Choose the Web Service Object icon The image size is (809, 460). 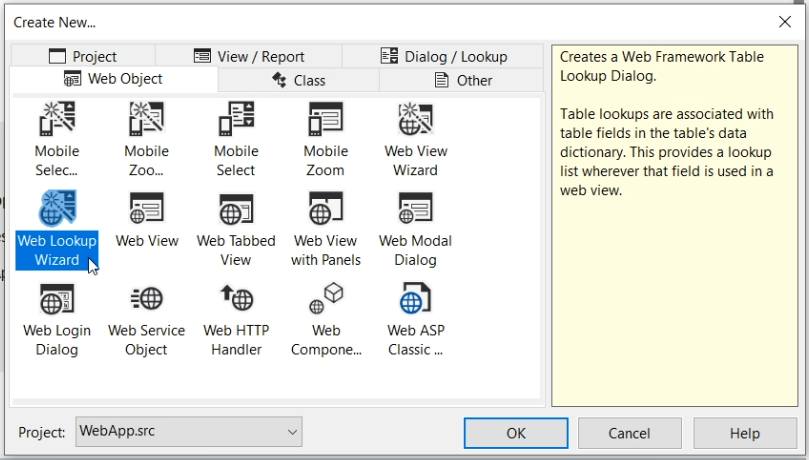click(x=146, y=299)
